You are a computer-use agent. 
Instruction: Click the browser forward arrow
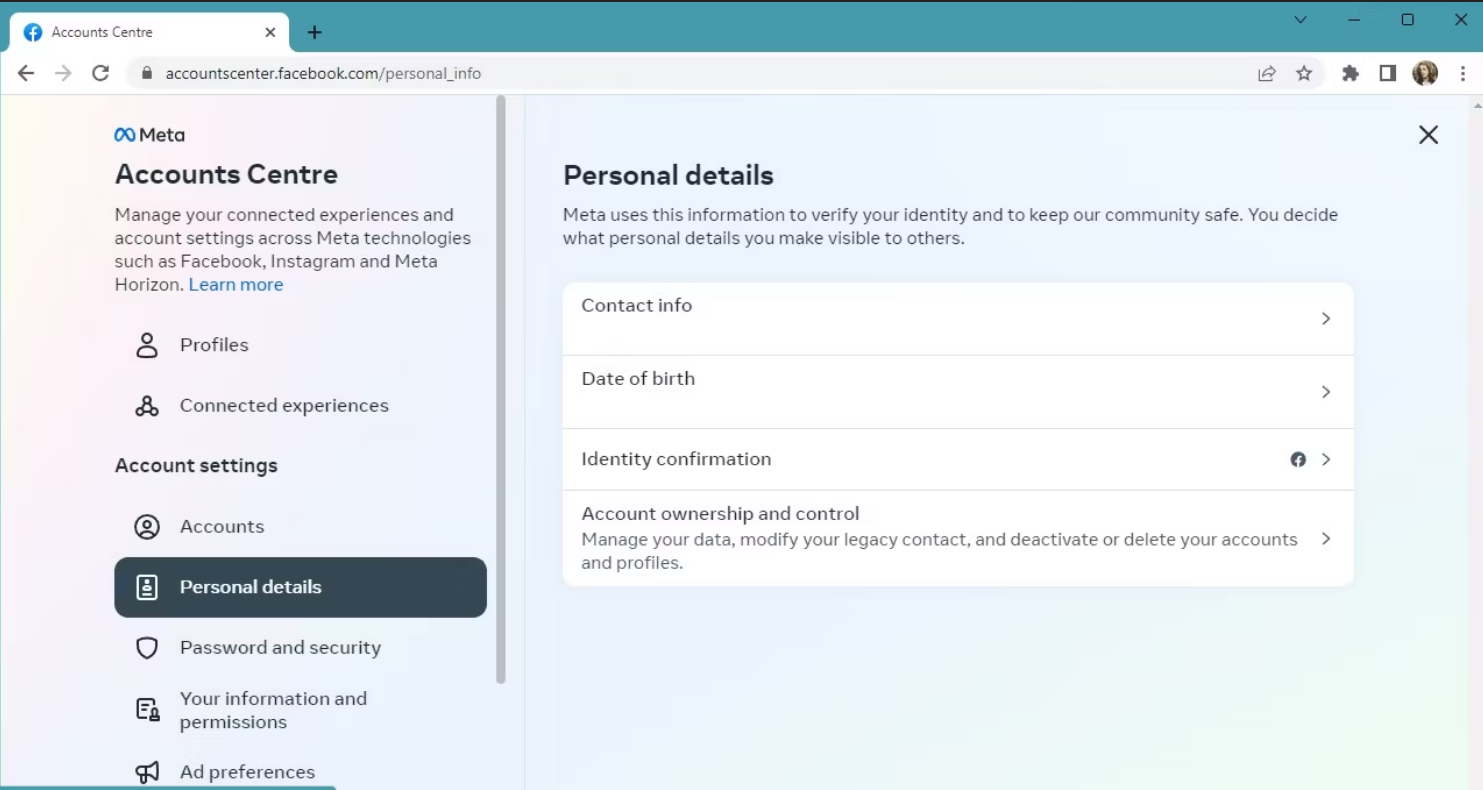(x=63, y=73)
